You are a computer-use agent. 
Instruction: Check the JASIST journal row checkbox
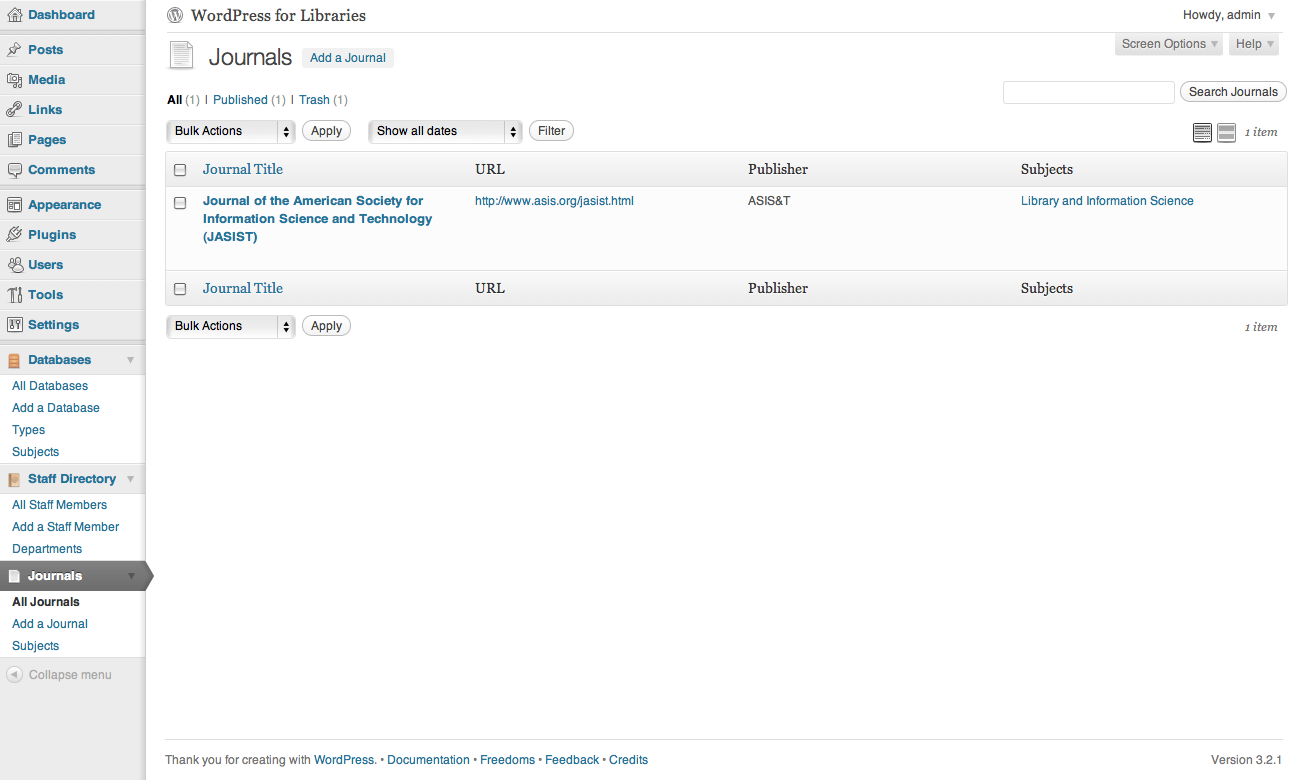point(180,202)
